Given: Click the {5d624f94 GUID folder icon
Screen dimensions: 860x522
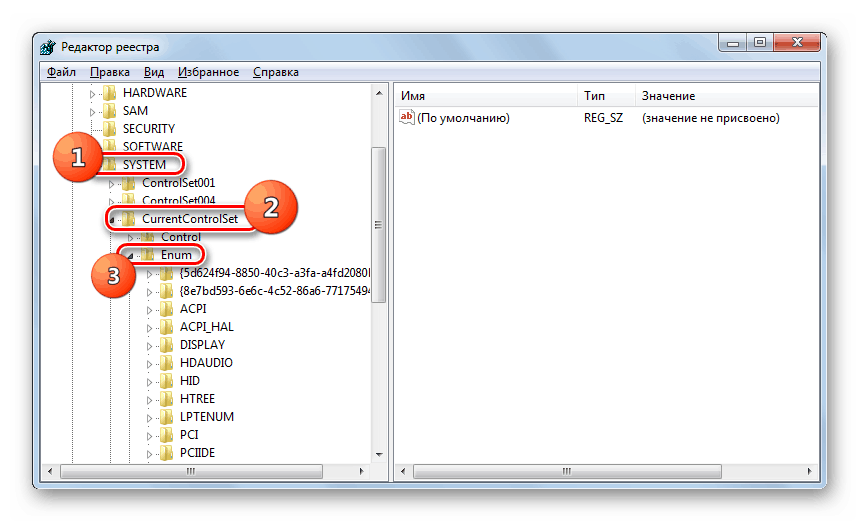Looking at the screenshot, I should 167,273.
